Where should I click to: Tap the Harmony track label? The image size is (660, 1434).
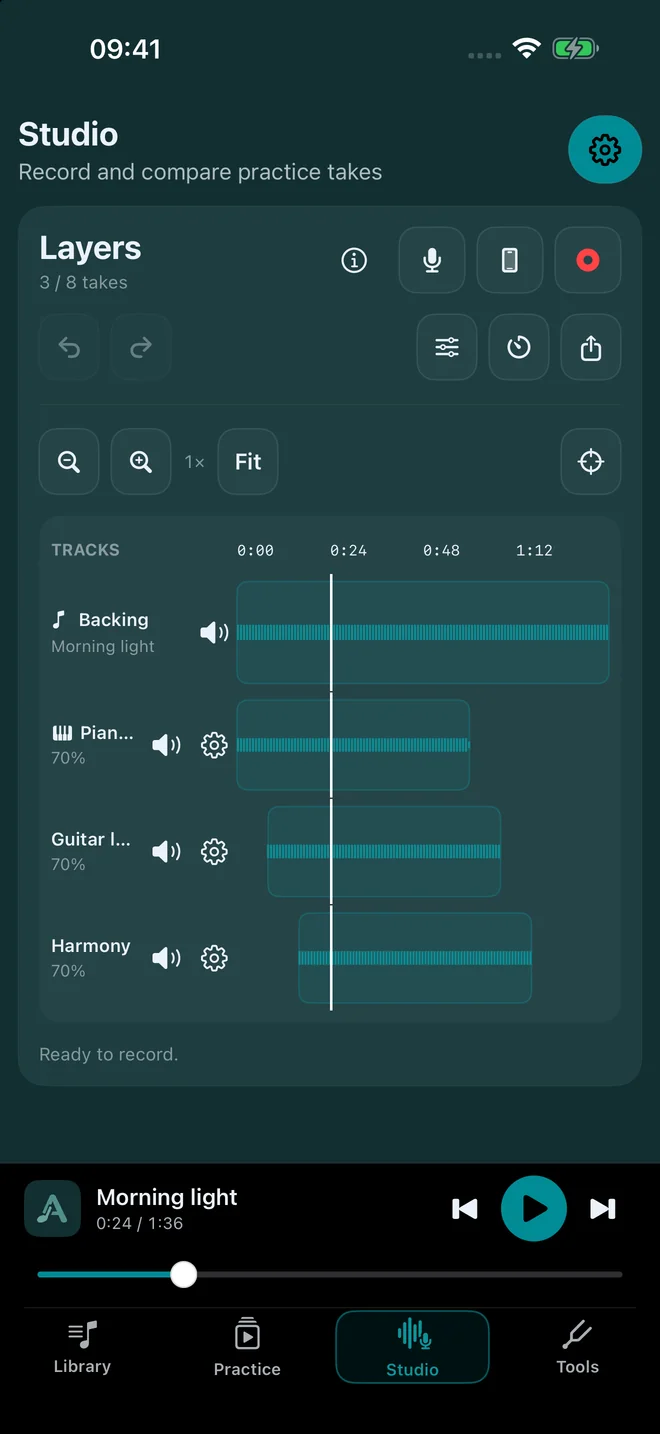(91, 946)
